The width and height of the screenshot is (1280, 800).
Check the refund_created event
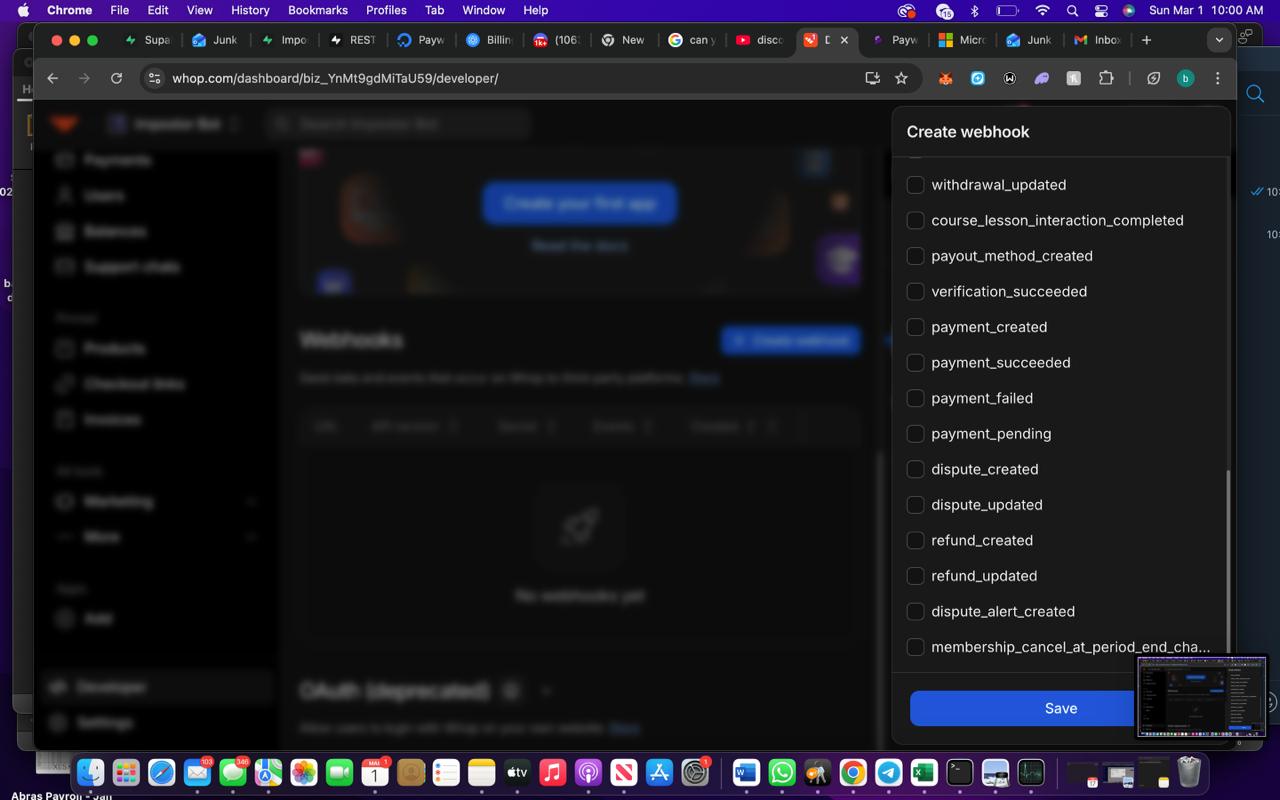click(915, 540)
